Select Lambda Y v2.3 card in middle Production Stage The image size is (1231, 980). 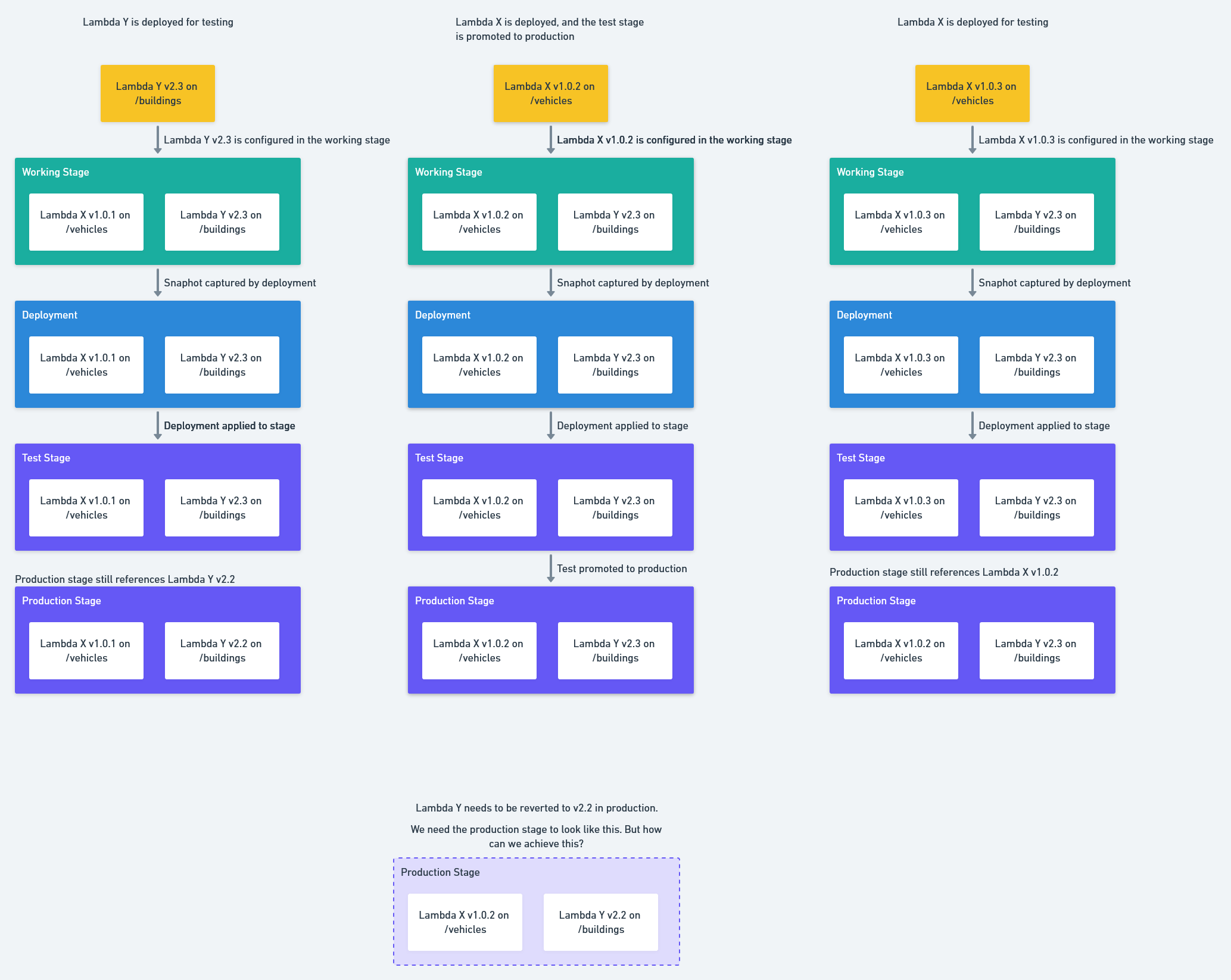[615, 651]
